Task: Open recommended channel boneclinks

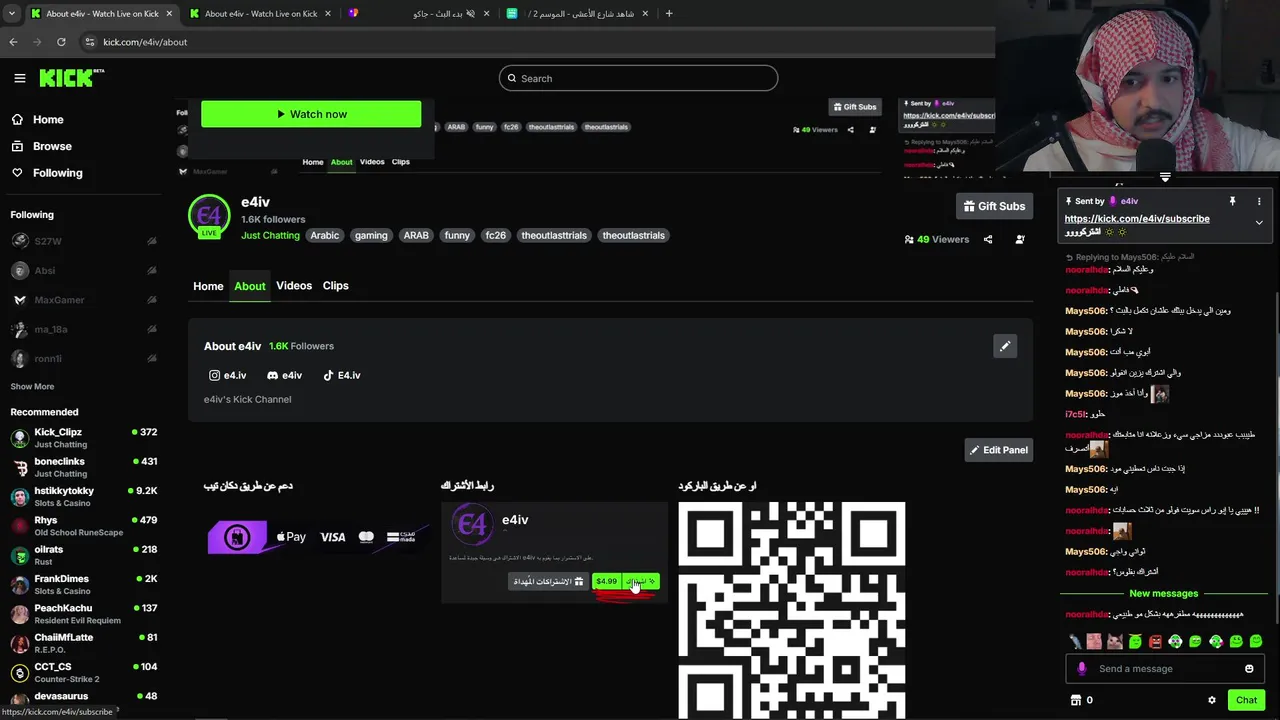Action: point(84,467)
